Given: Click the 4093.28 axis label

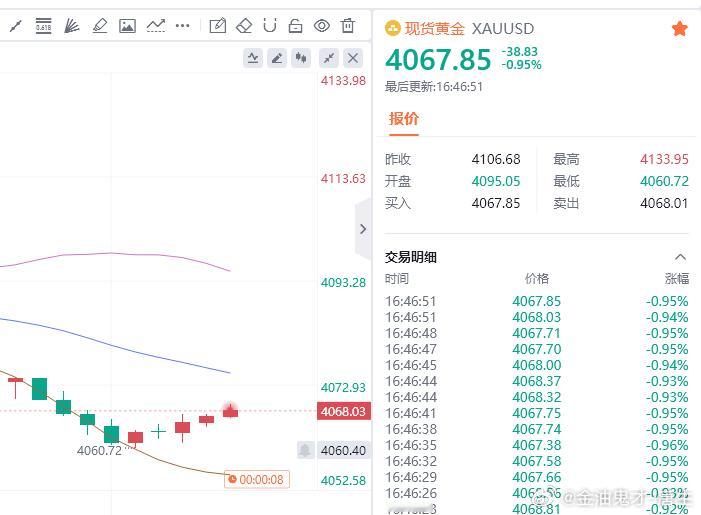Looking at the screenshot, I should pyautogui.click(x=343, y=283).
